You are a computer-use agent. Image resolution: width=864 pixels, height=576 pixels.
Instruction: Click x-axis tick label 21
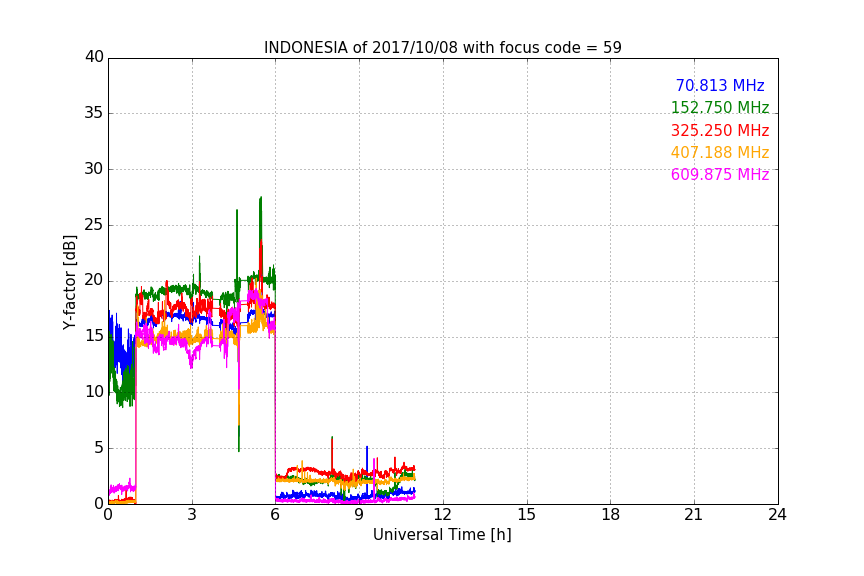[x=694, y=515]
